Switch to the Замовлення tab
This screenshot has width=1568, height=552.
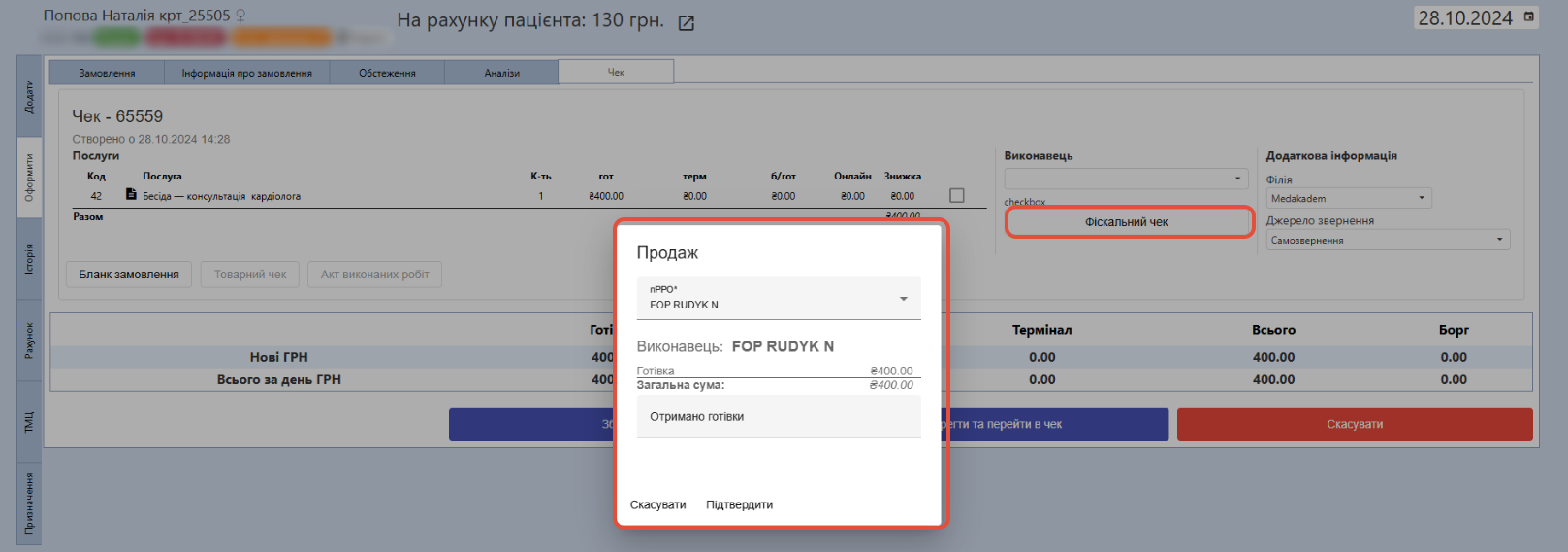pyautogui.click(x=107, y=73)
